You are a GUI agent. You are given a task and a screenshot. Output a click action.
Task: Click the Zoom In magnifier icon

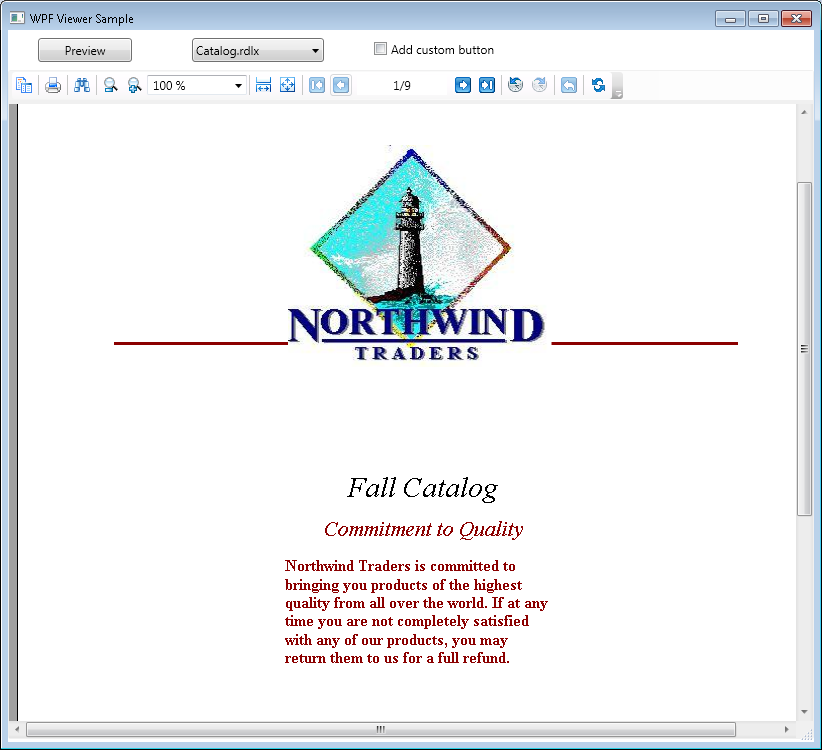tap(134, 85)
